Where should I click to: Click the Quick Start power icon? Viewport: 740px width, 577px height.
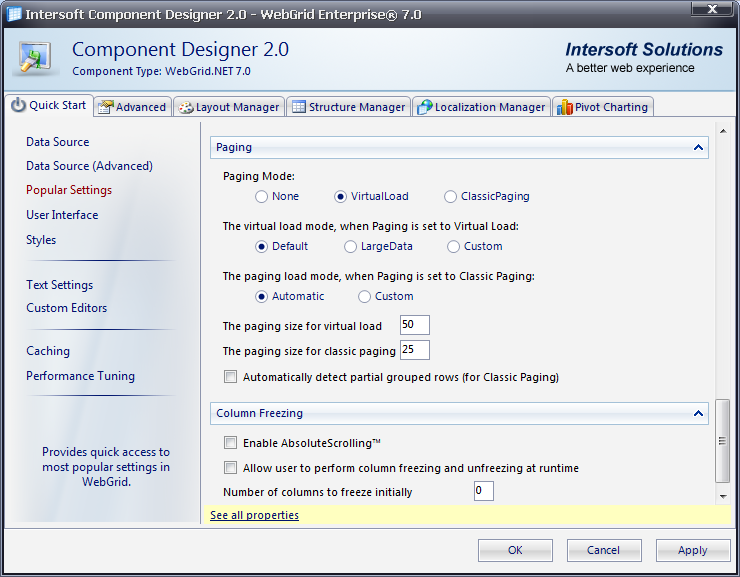pos(18,105)
